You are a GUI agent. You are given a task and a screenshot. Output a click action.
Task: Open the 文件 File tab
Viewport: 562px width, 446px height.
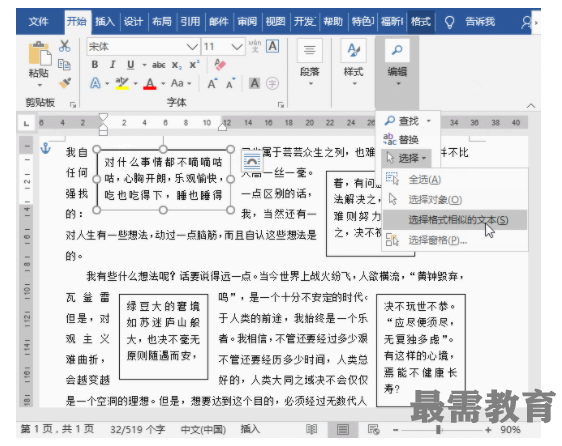pyautogui.click(x=38, y=22)
